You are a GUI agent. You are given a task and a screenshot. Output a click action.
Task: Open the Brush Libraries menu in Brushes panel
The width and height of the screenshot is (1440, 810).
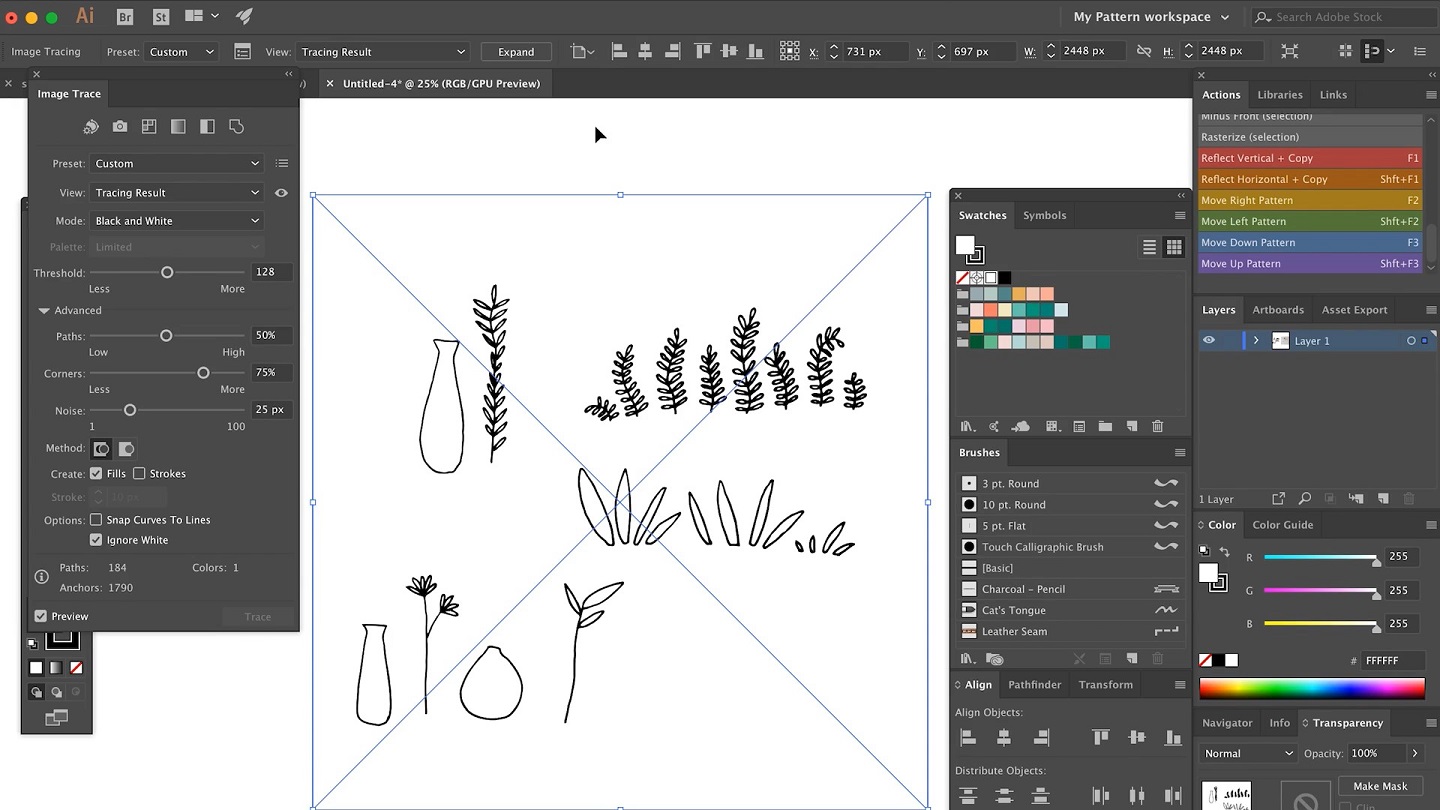967,658
